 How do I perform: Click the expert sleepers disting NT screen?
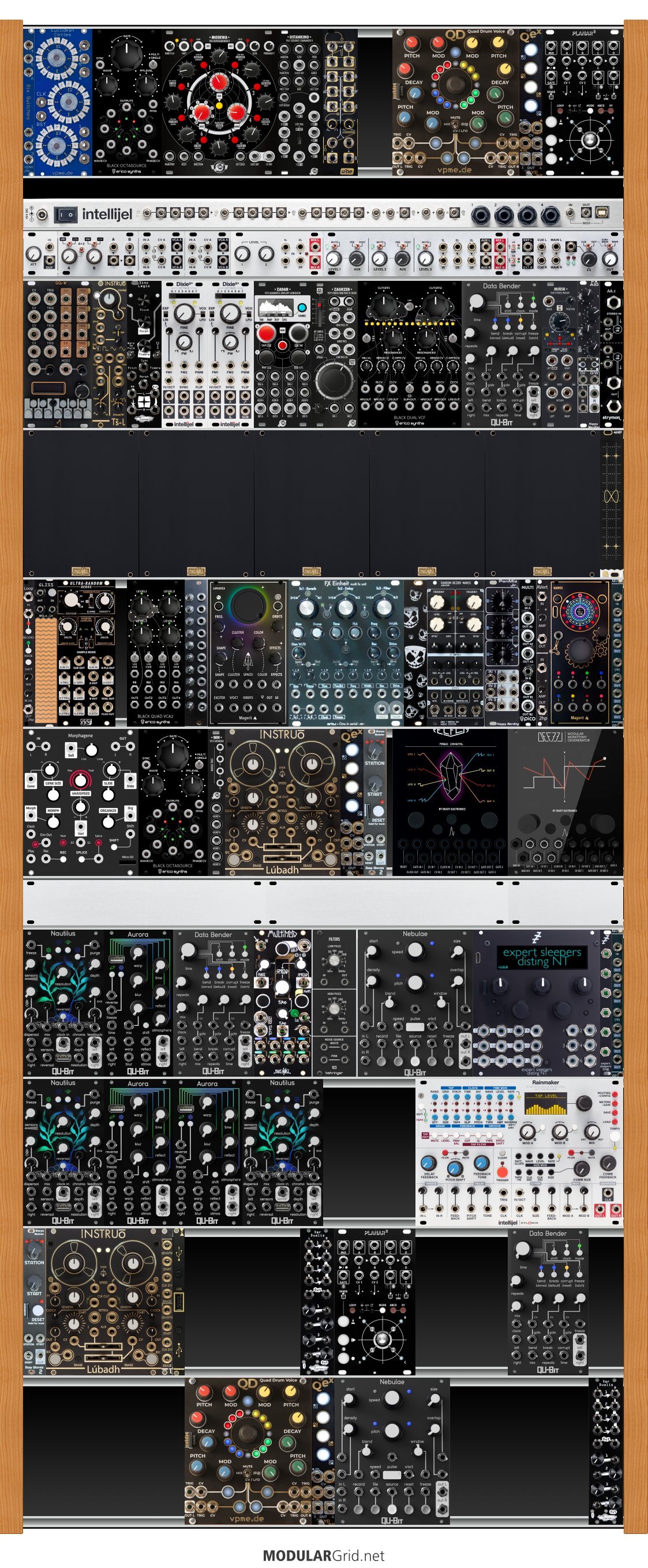541,956
